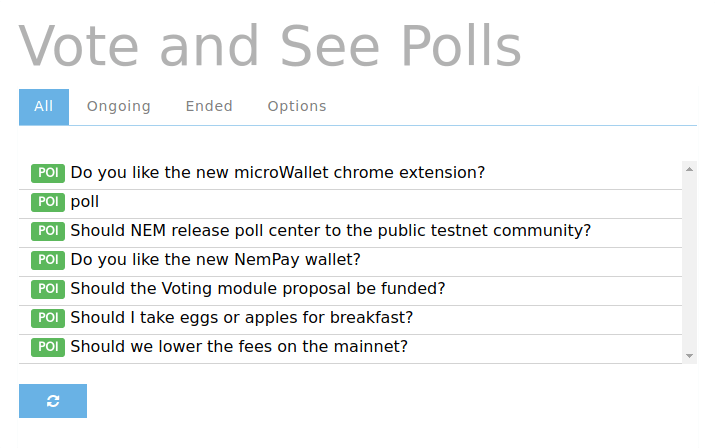This screenshot has height=448, width=715.
Task: Open the Ended polls tab
Action: click(209, 106)
